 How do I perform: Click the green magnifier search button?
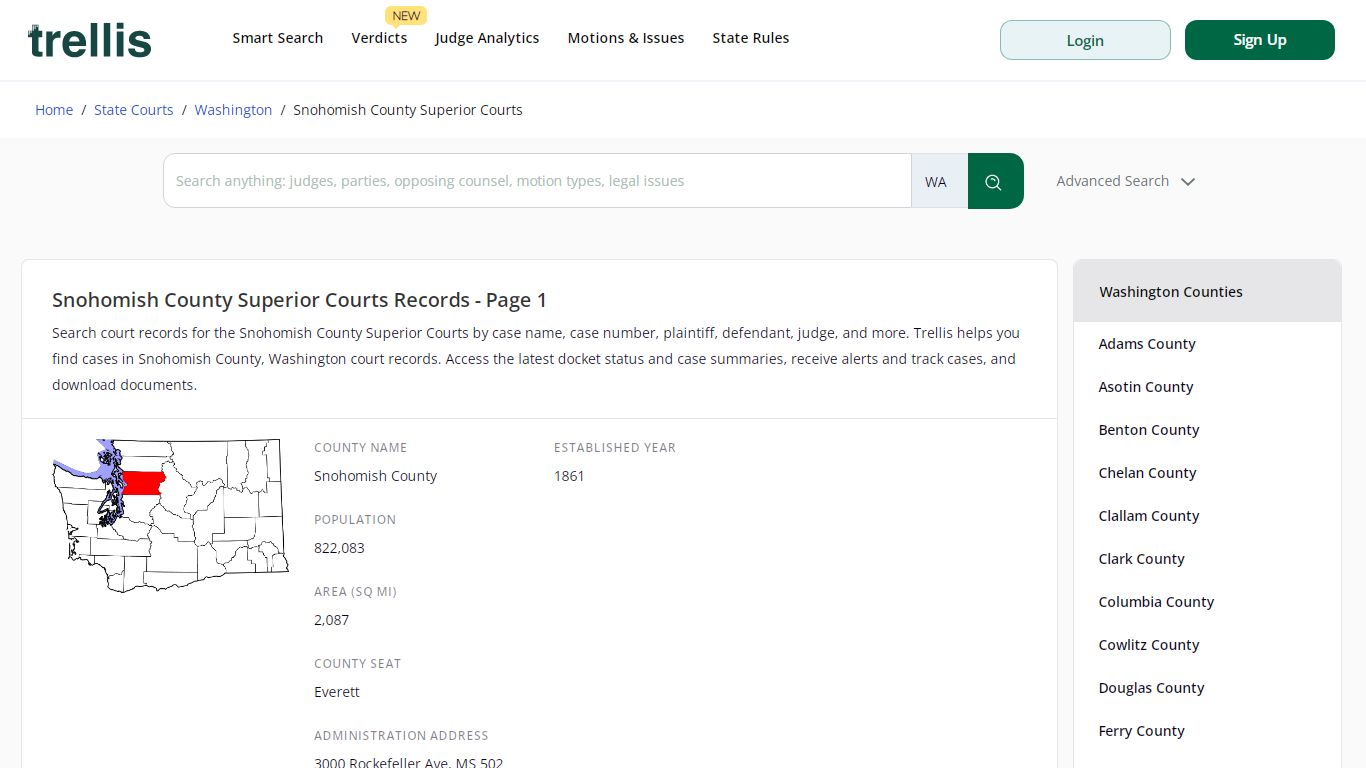click(995, 181)
